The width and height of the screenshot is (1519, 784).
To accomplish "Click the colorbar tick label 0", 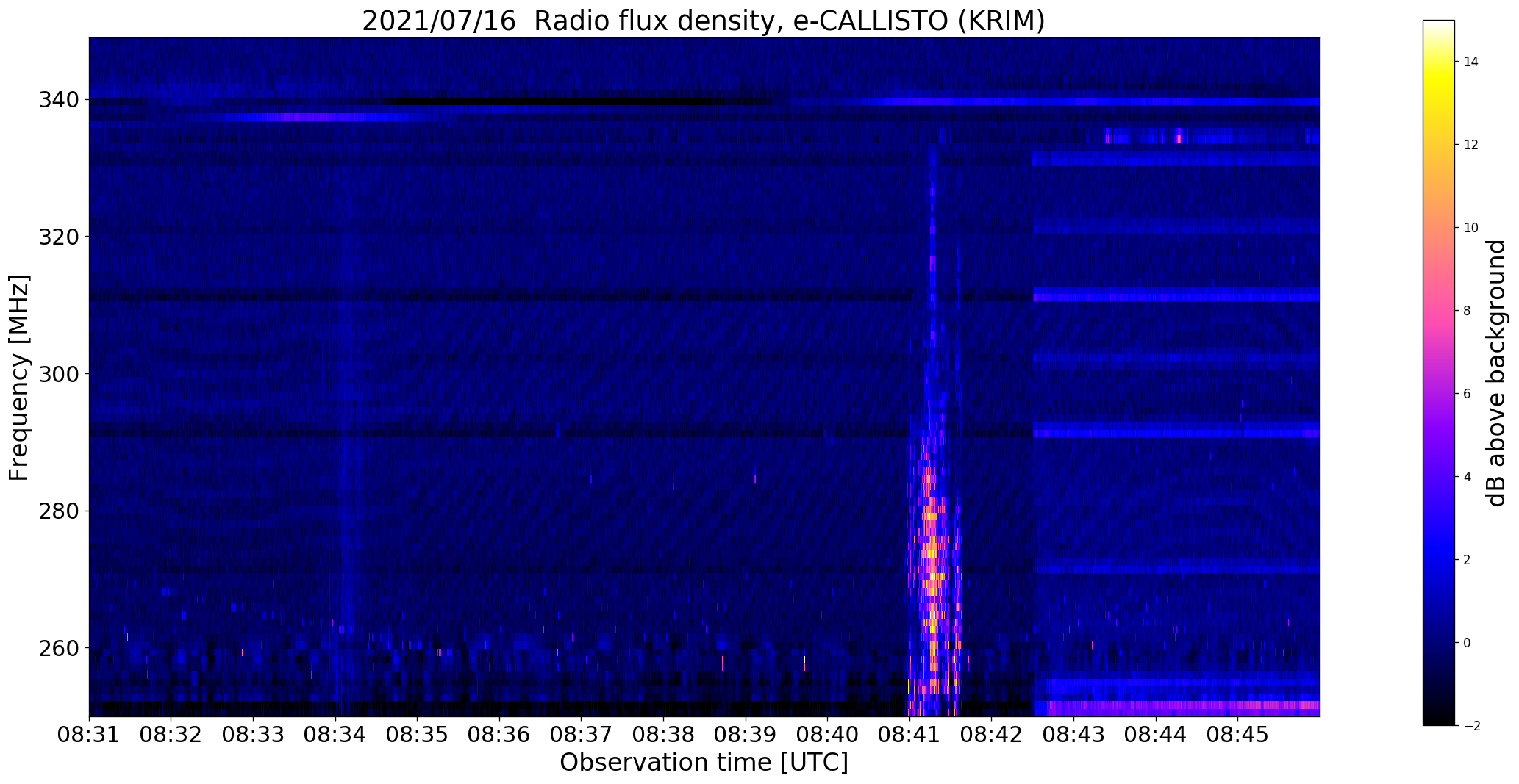I will (x=1467, y=643).
